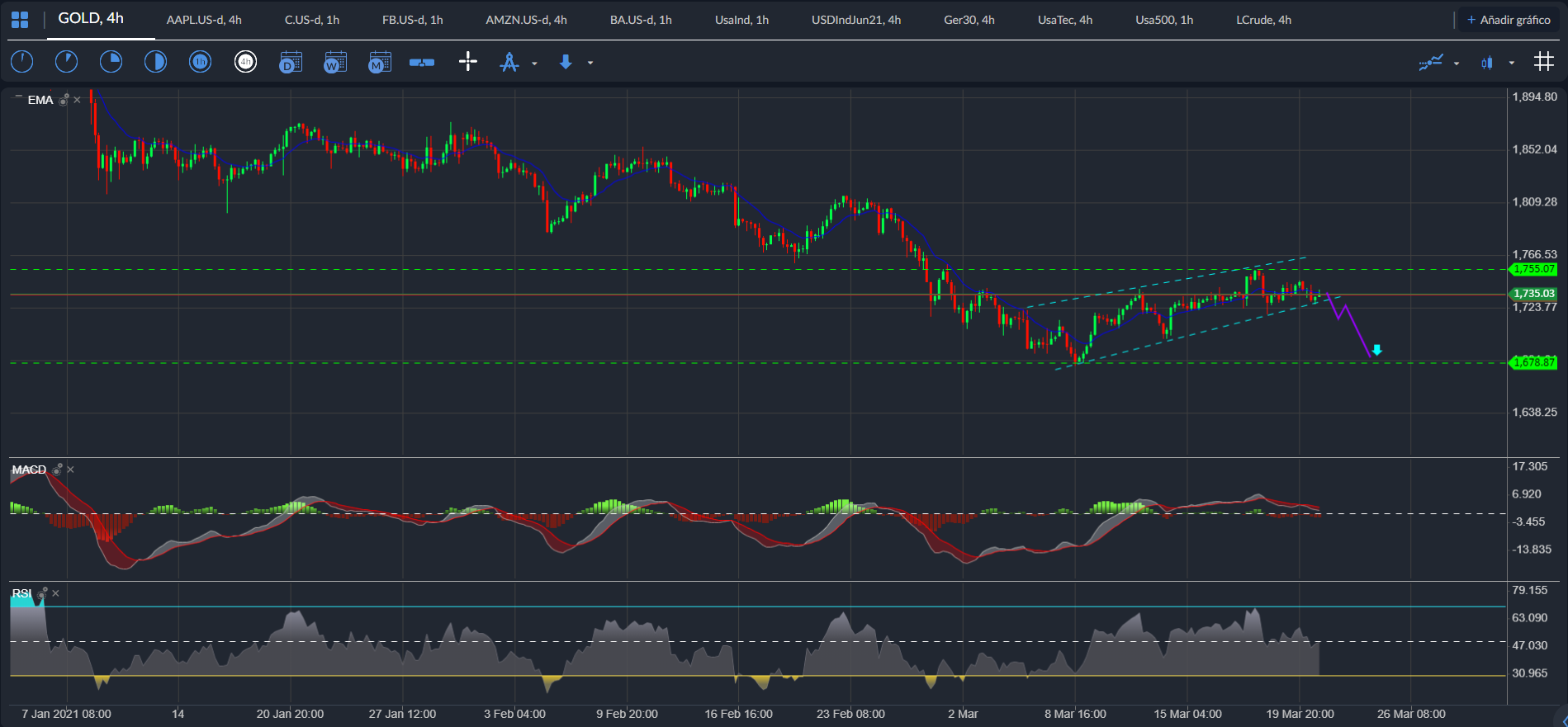Toggle the chart grid lines hash icon
The height and width of the screenshot is (727, 1568).
pyautogui.click(x=1543, y=61)
